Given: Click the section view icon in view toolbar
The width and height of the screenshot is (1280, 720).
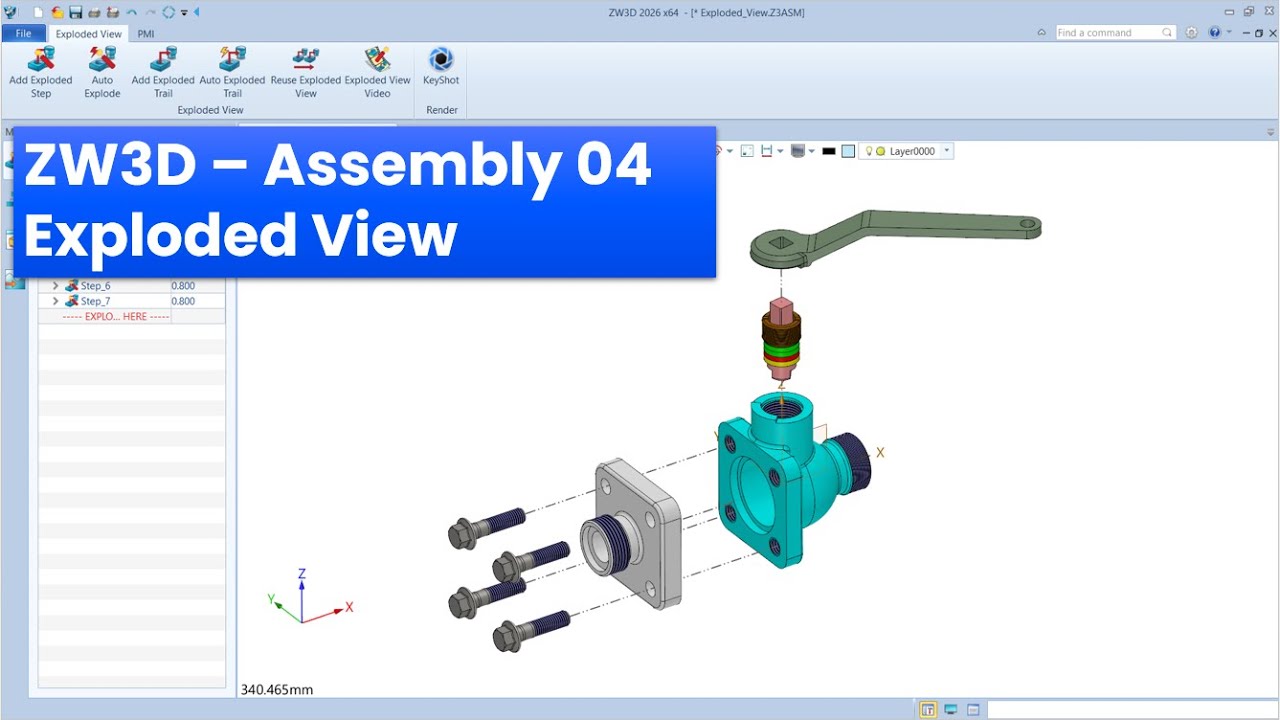Looking at the screenshot, I should tap(766, 151).
